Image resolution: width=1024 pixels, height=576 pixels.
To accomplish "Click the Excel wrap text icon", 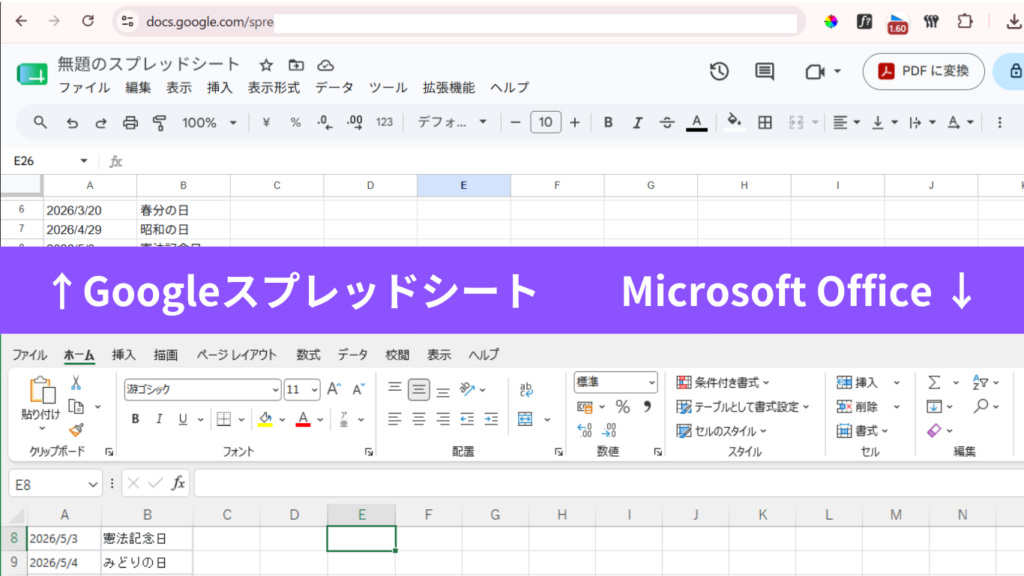I will coord(526,390).
